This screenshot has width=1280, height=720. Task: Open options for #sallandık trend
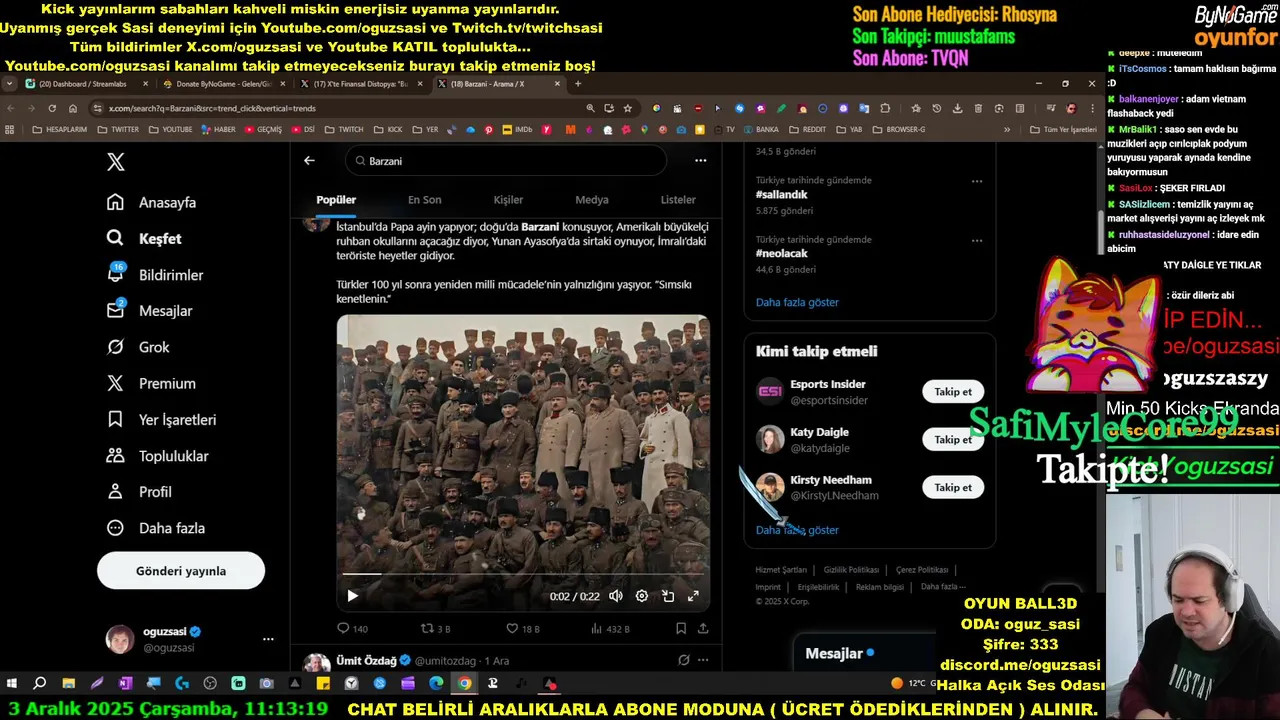click(977, 182)
